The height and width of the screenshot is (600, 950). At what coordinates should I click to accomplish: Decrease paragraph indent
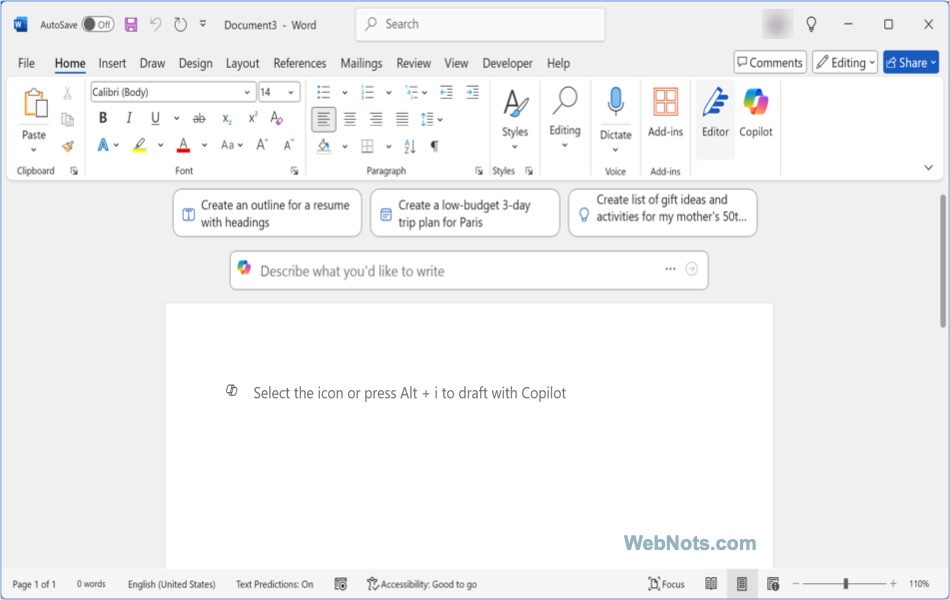[447, 92]
